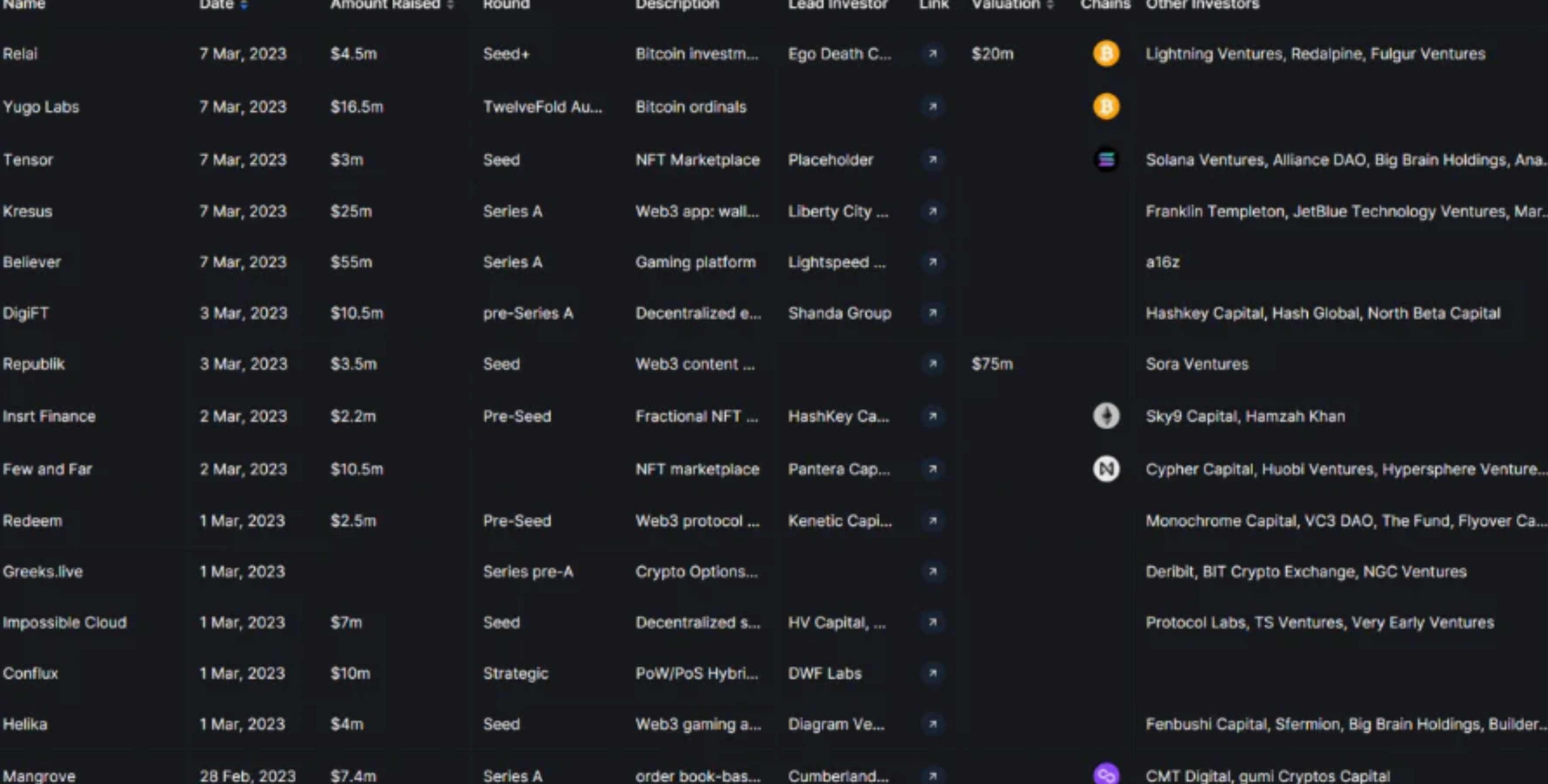Open link arrow for Conflux row
Image resolution: width=1548 pixels, height=784 pixels.
(933, 673)
